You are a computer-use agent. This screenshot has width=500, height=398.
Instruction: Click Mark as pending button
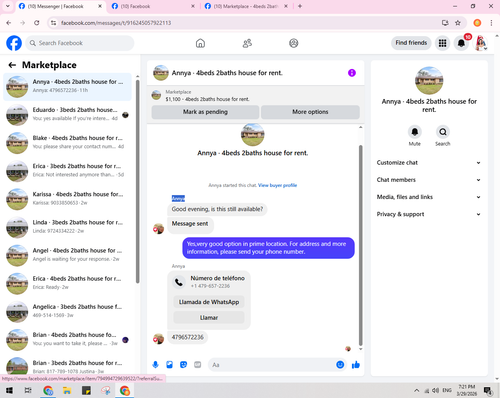coord(205,112)
